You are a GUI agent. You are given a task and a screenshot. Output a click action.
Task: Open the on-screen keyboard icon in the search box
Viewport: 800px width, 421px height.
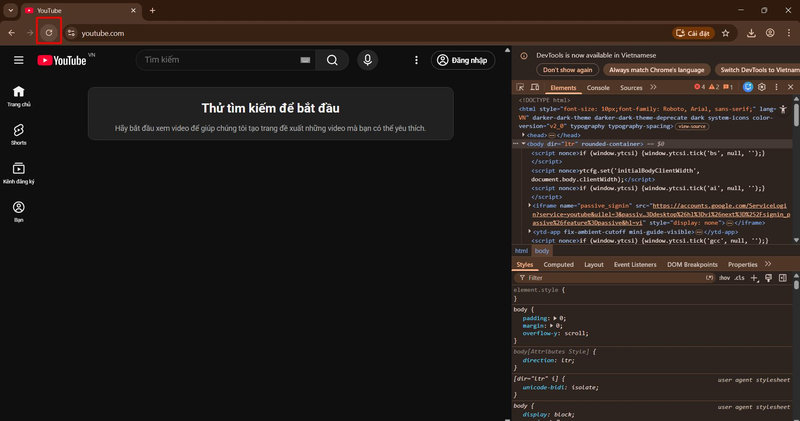click(x=305, y=60)
